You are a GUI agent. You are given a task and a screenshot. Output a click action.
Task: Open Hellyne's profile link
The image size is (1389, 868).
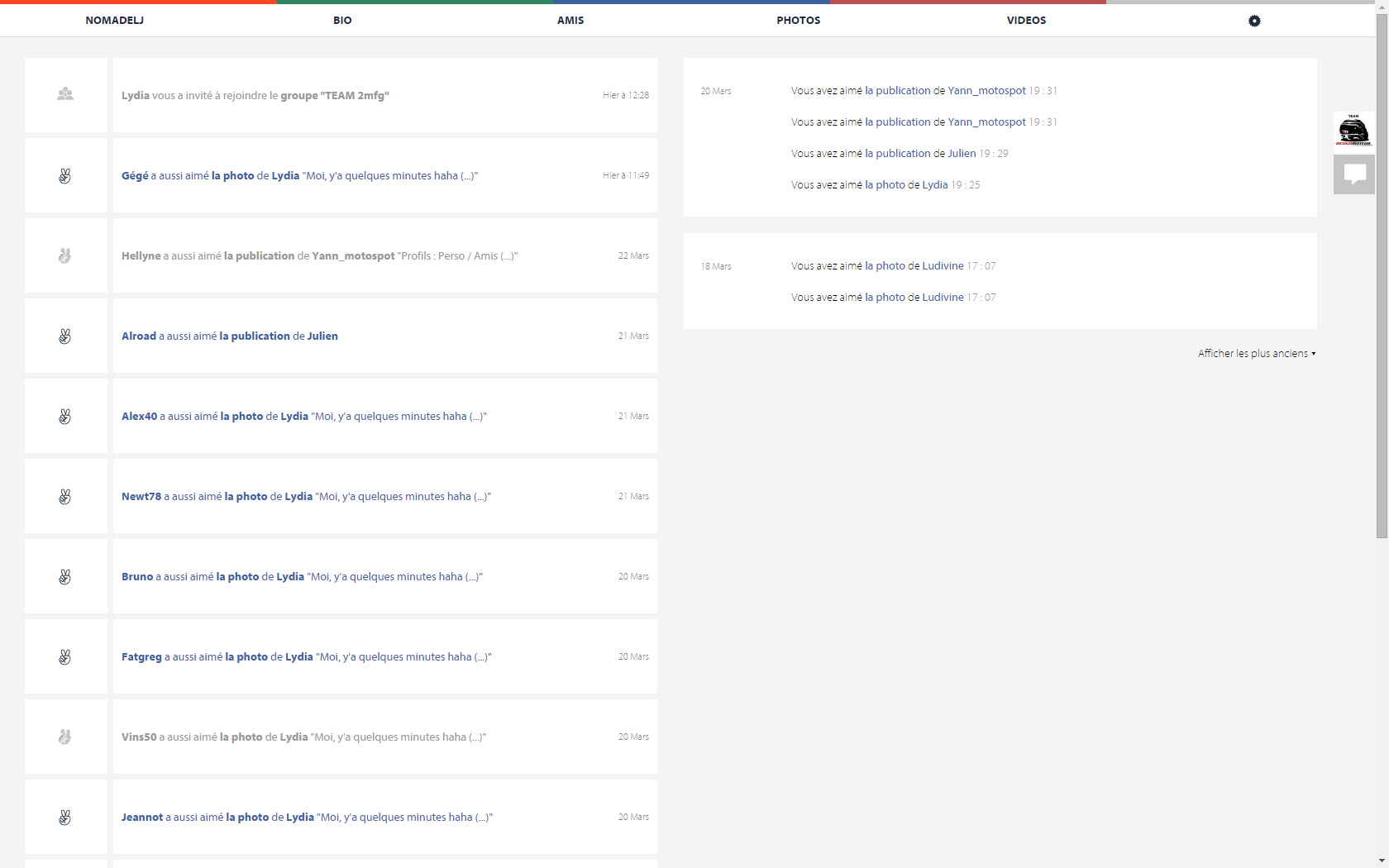(x=141, y=255)
